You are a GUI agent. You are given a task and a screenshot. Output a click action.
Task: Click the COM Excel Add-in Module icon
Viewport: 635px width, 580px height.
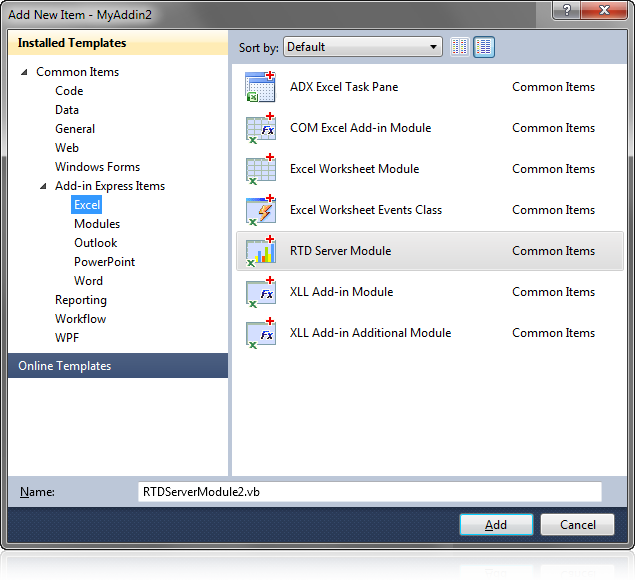click(260, 128)
